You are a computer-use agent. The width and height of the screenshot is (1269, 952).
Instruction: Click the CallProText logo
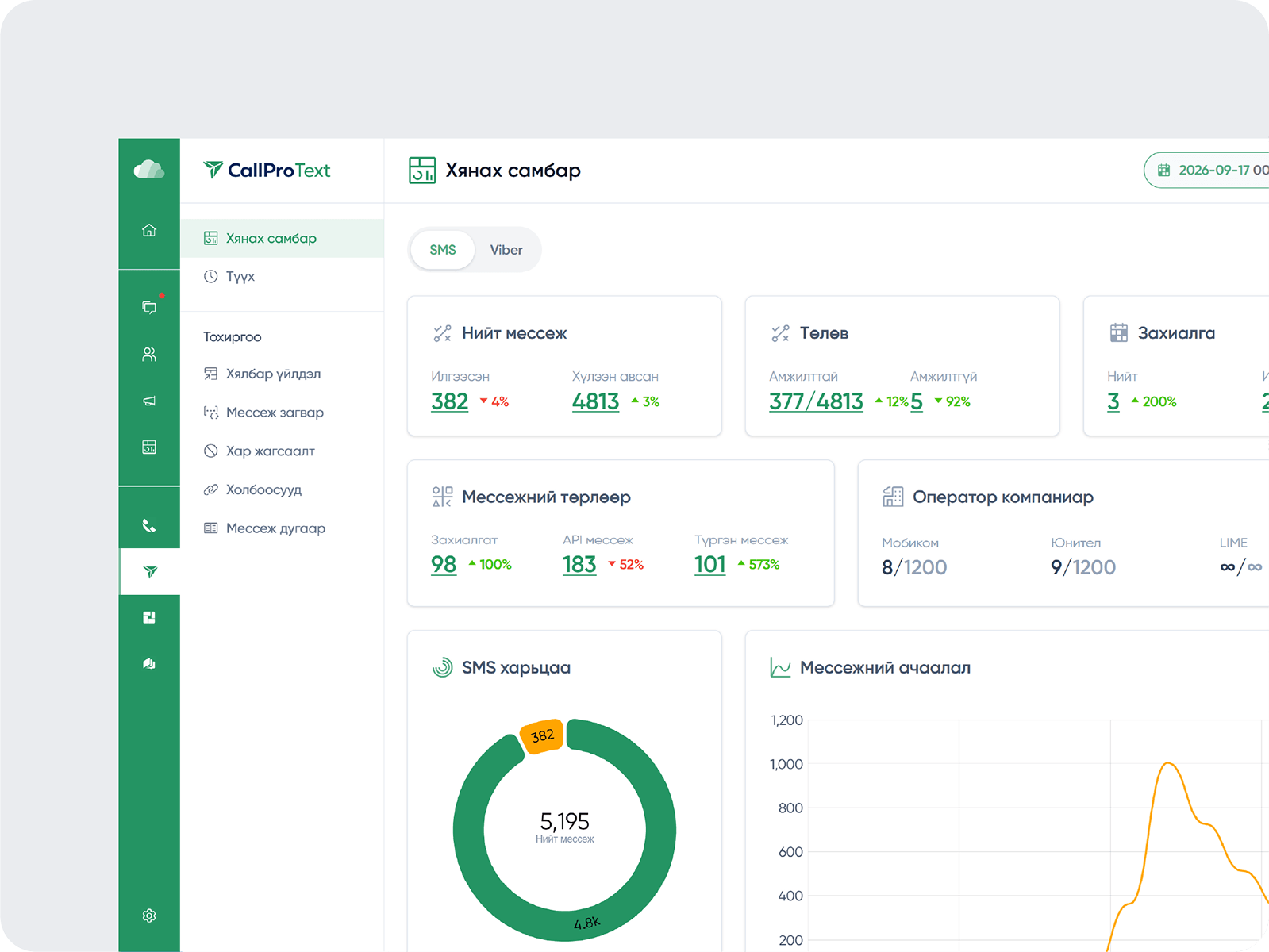pos(267,170)
